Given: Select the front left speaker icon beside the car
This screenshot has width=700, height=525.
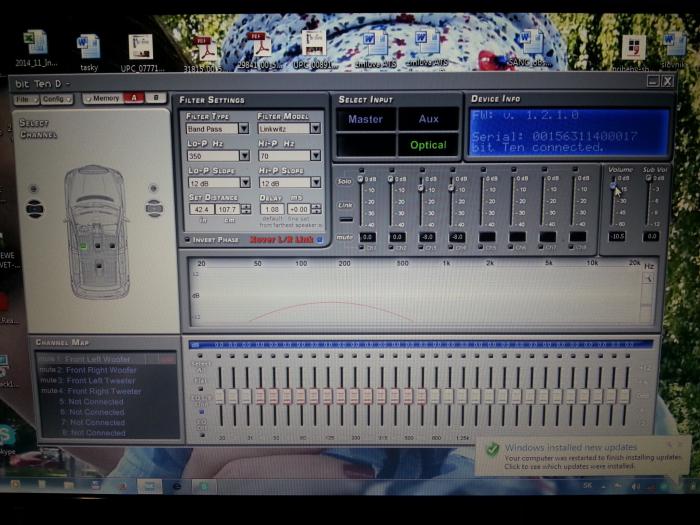Looking at the screenshot, I should click(x=34, y=208).
